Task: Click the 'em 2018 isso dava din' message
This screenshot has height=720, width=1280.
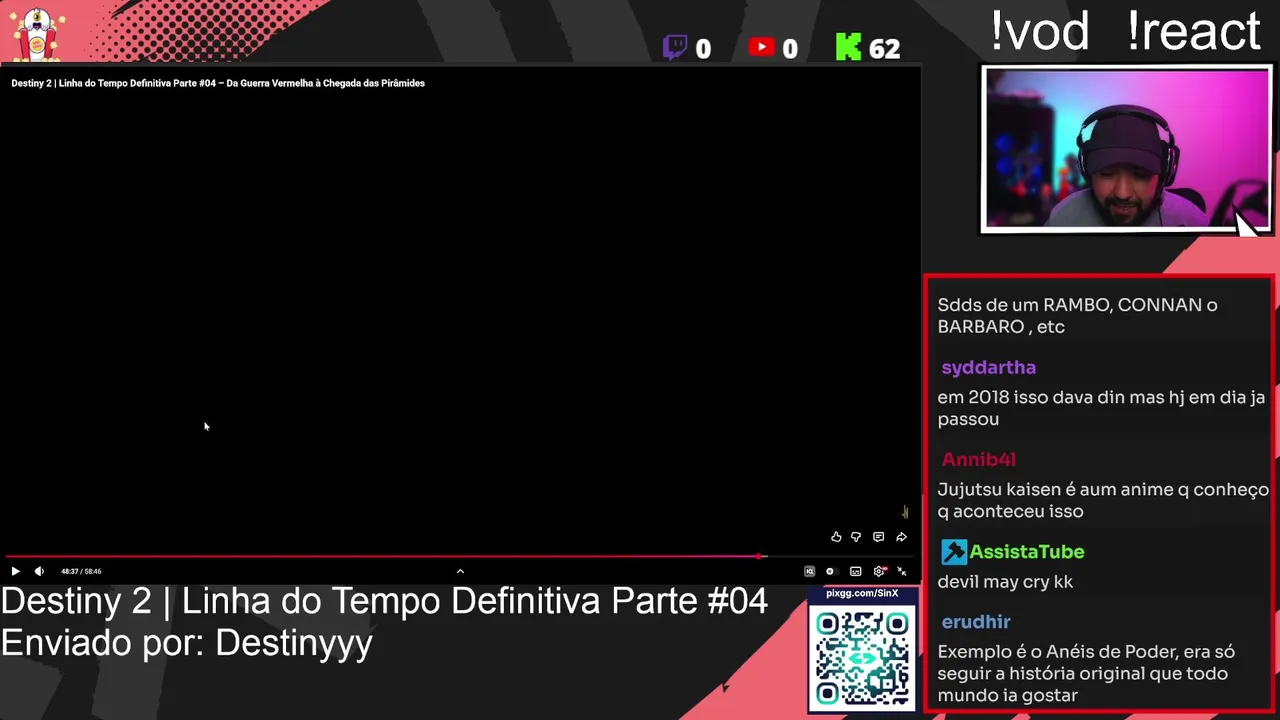Action: pyautogui.click(x=1101, y=408)
